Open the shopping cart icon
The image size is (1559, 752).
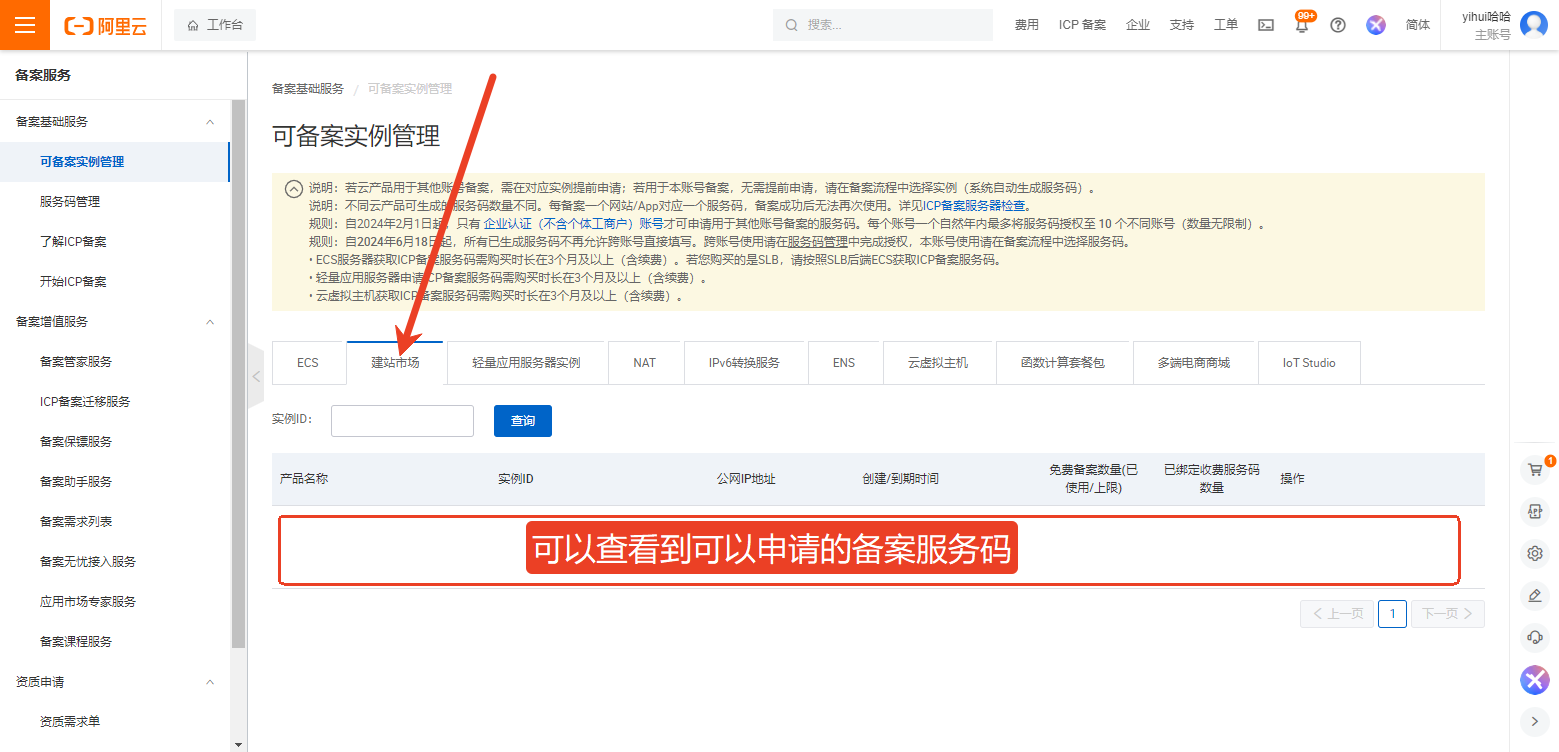click(1534, 470)
